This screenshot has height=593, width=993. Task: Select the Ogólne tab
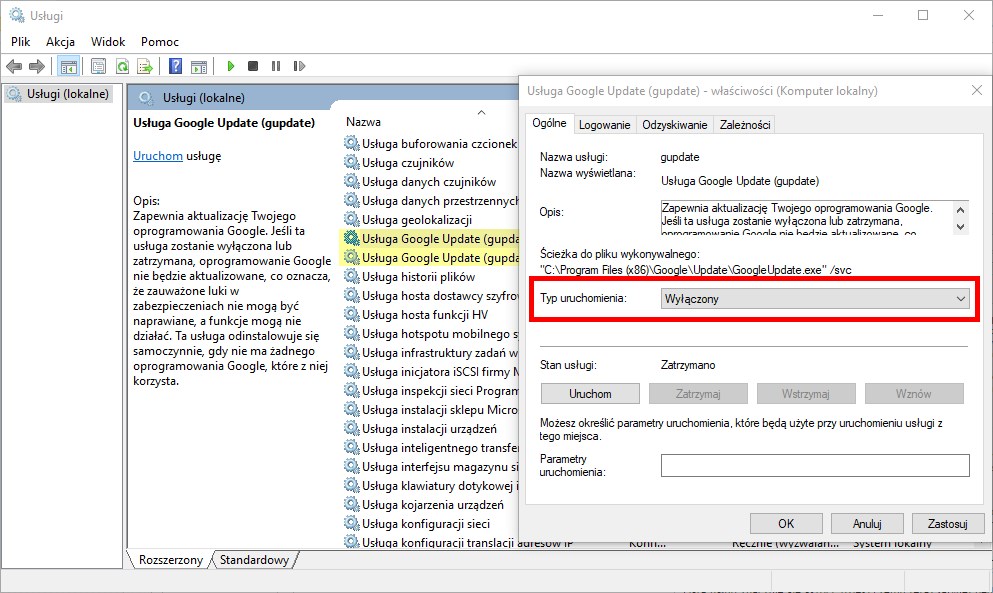click(x=549, y=123)
